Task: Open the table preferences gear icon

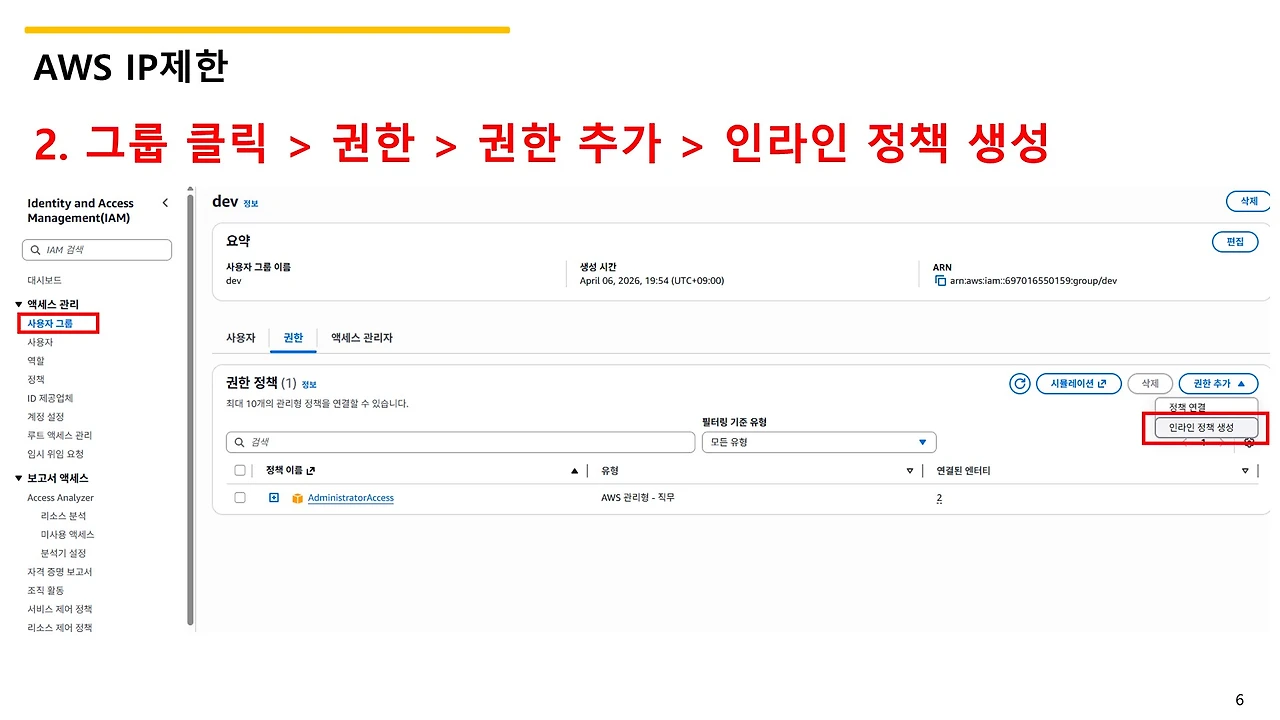Action: [1248, 442]
